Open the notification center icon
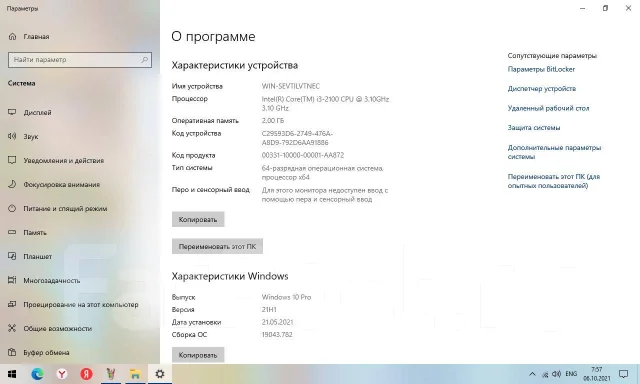The height and width of the screenshot is (384, 640). tap(623, 374)
